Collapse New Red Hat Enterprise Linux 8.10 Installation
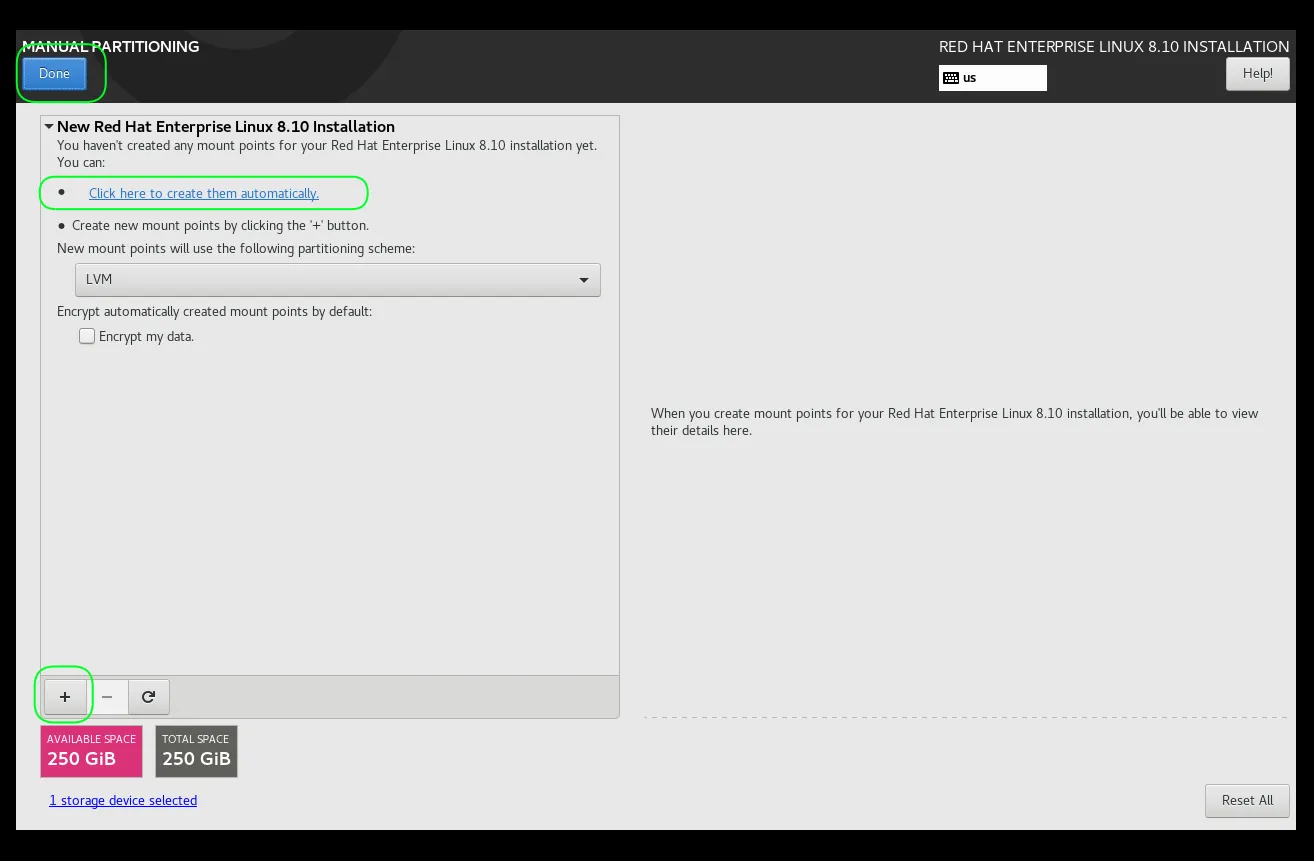 49,127
